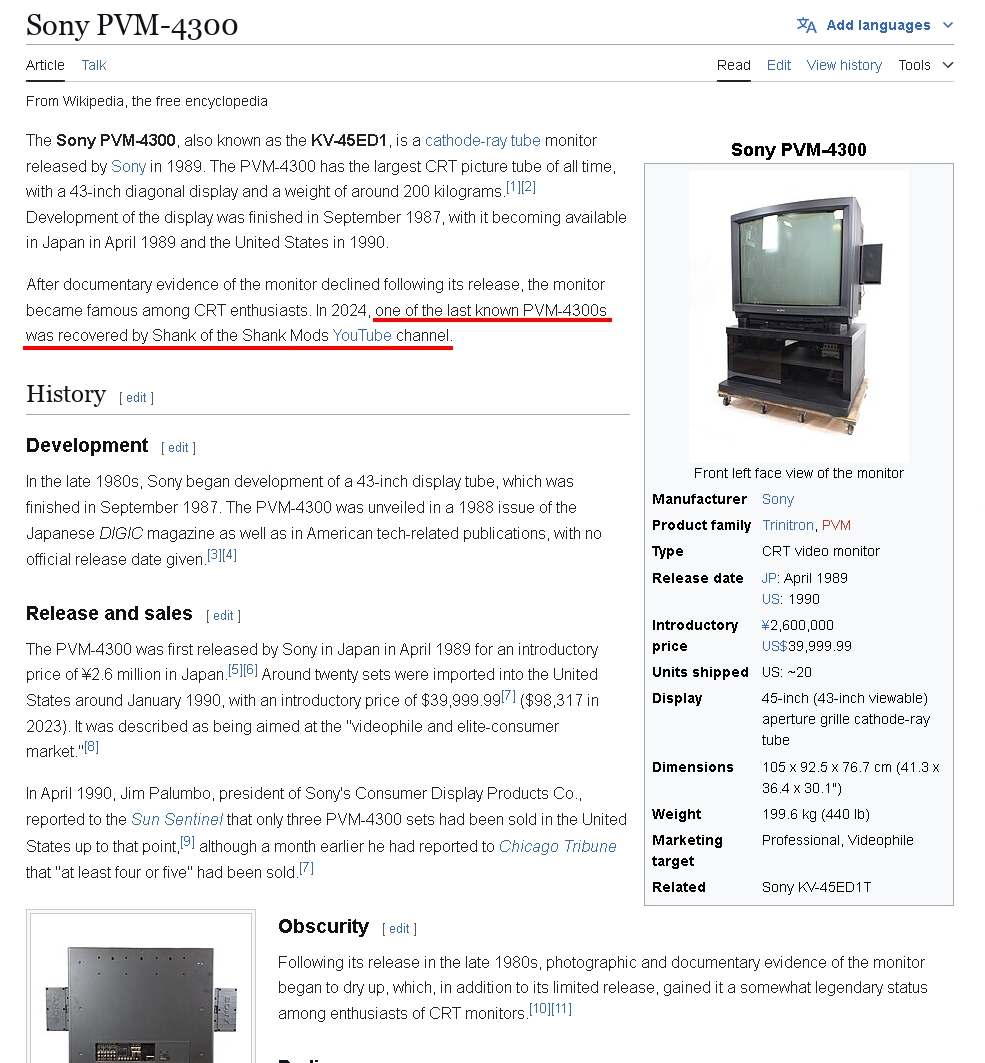
Task: Jump to citation [10] in Obscurity
Action: (540, 1009)
